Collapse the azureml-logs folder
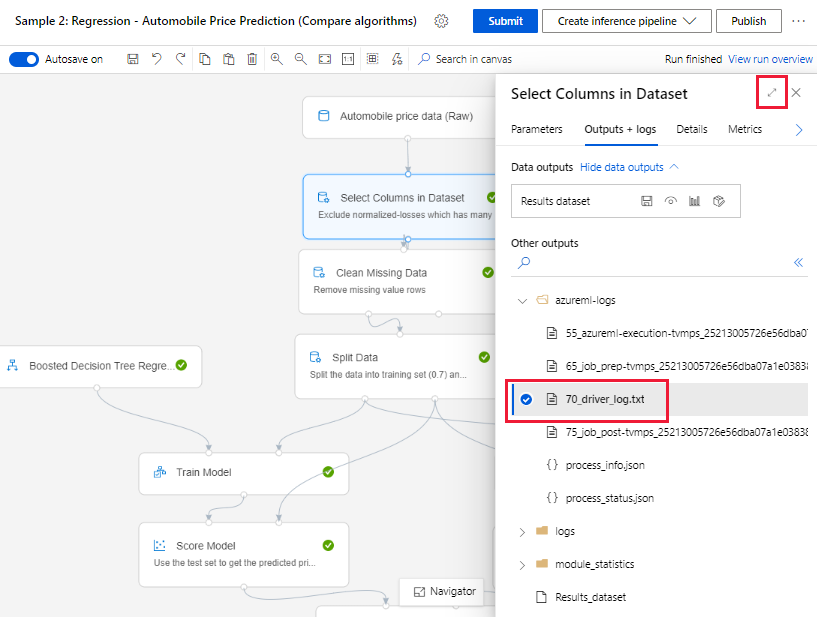This screenshot has height=617, width=817. pyautogui.click(x=522, y=300)
